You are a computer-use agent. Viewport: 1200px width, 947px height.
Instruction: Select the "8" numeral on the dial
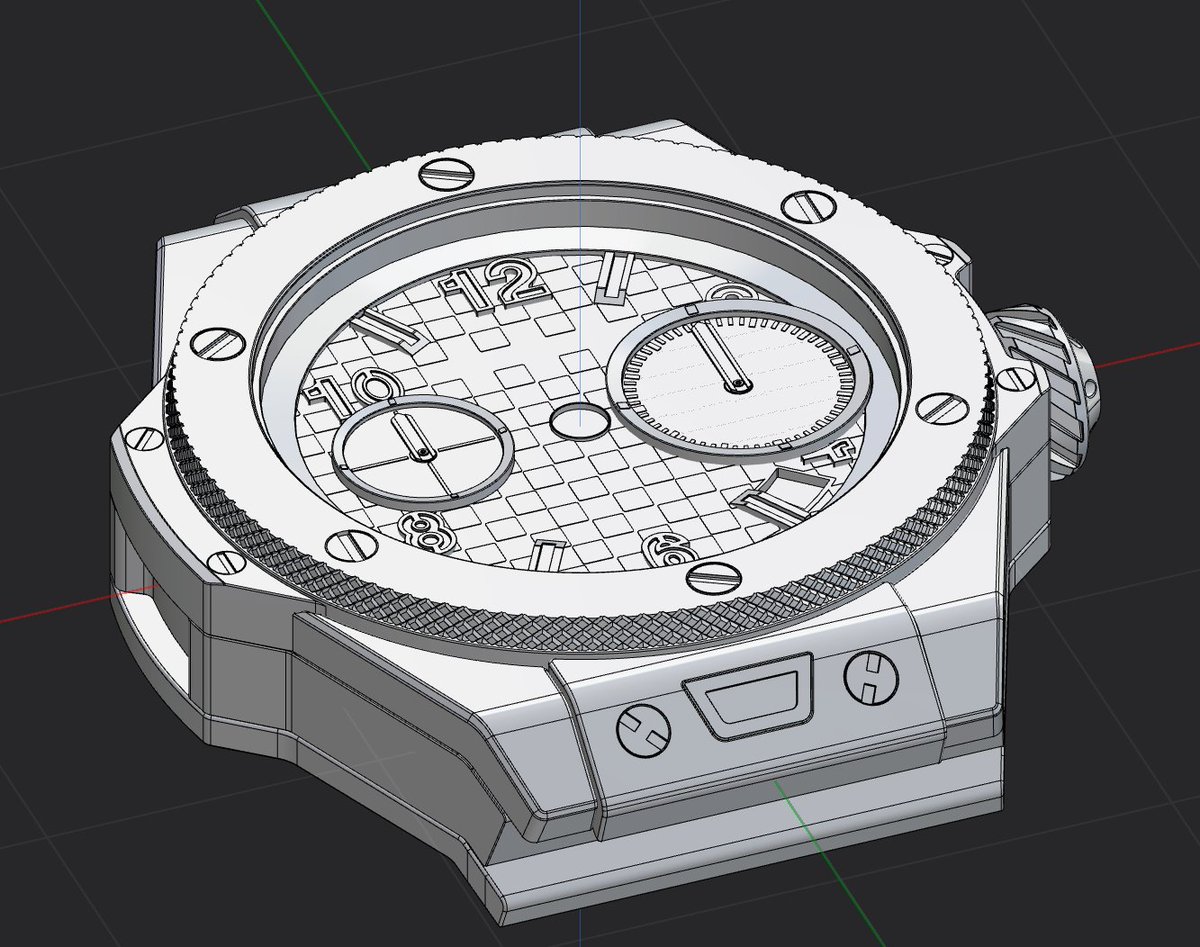click(425, 532)
